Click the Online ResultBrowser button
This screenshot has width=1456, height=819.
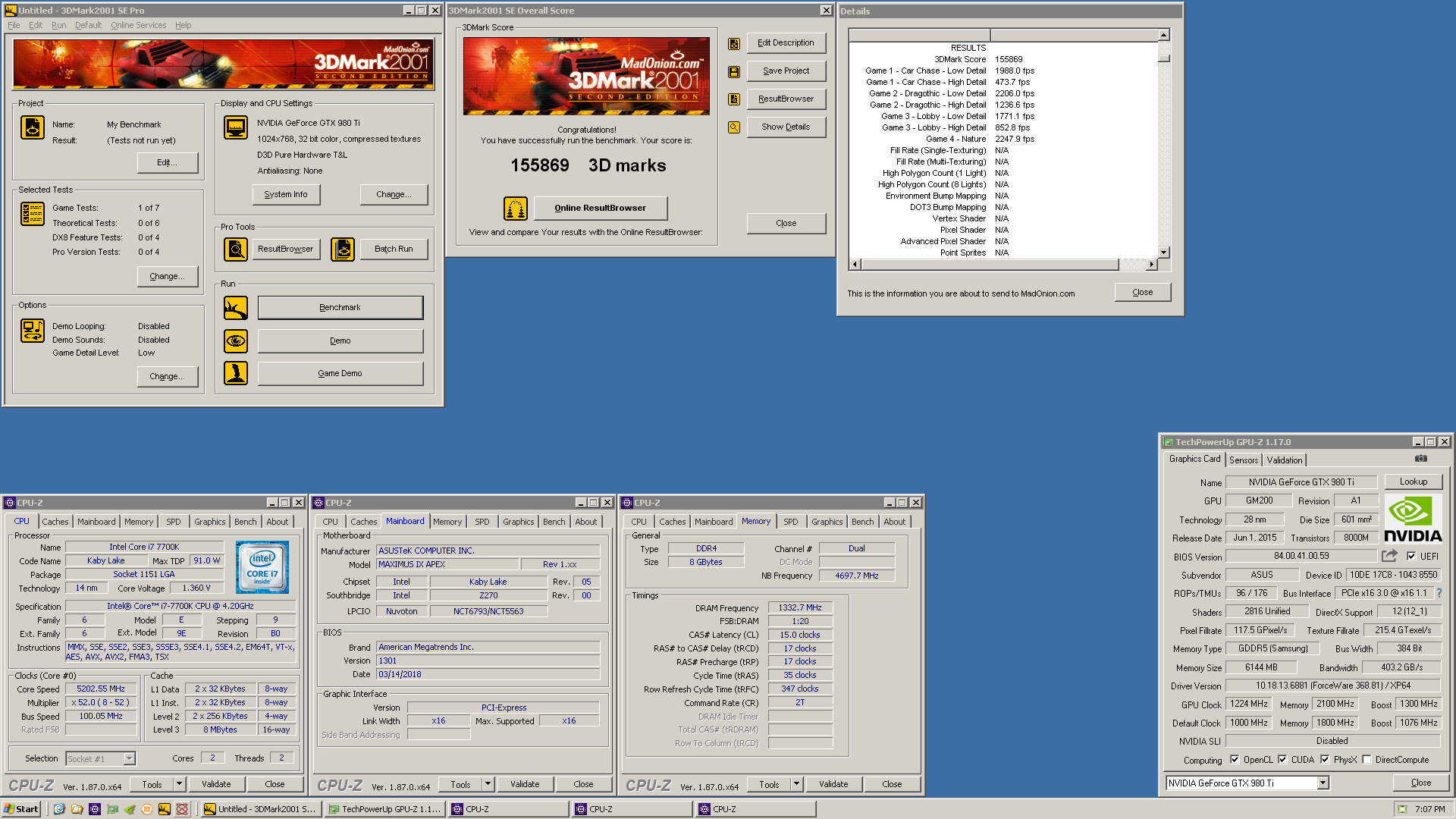point(601,208)
